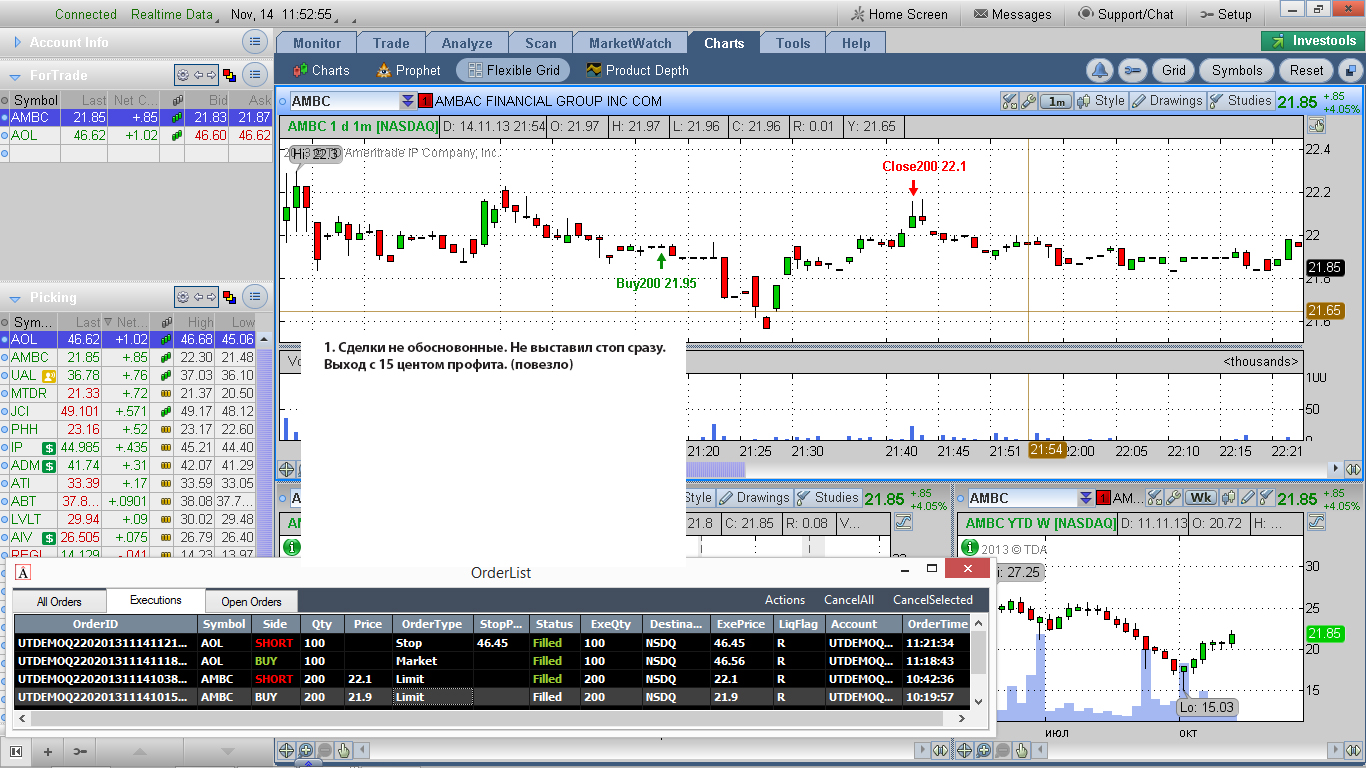Expand the Account Info section
The width and height of the screenshot is (1366, 768).
tap(15, 43)
